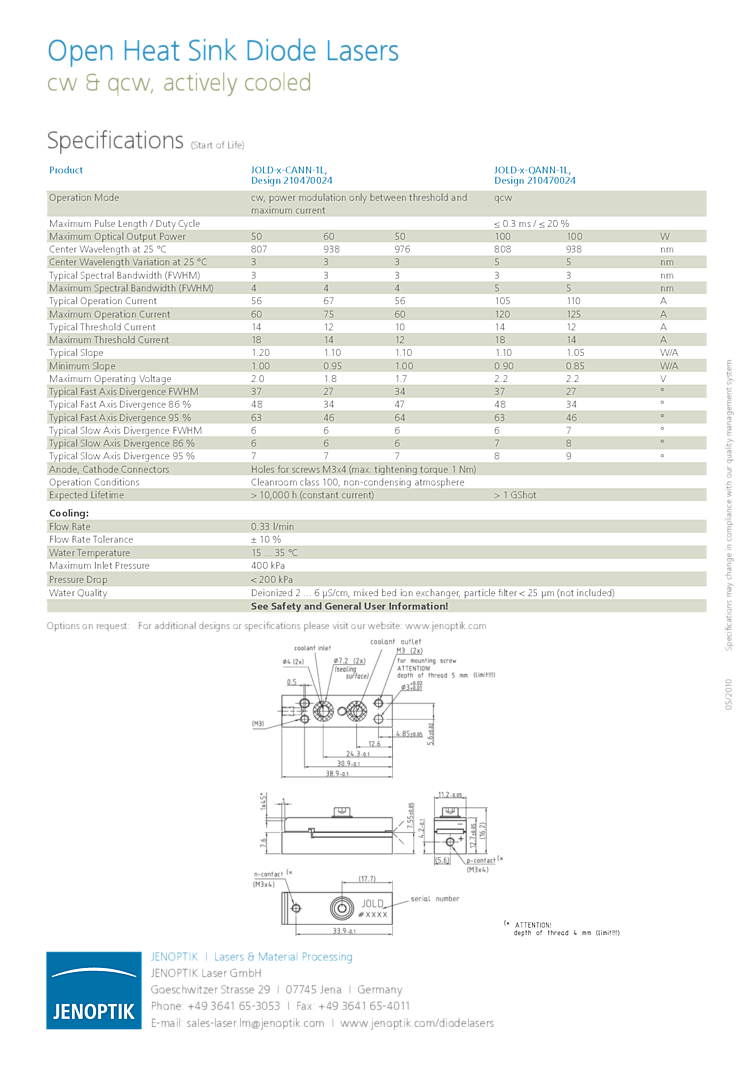
Task: Click the 'cw & qcw, actively cooled' subtitle
Action: [179, 83]
